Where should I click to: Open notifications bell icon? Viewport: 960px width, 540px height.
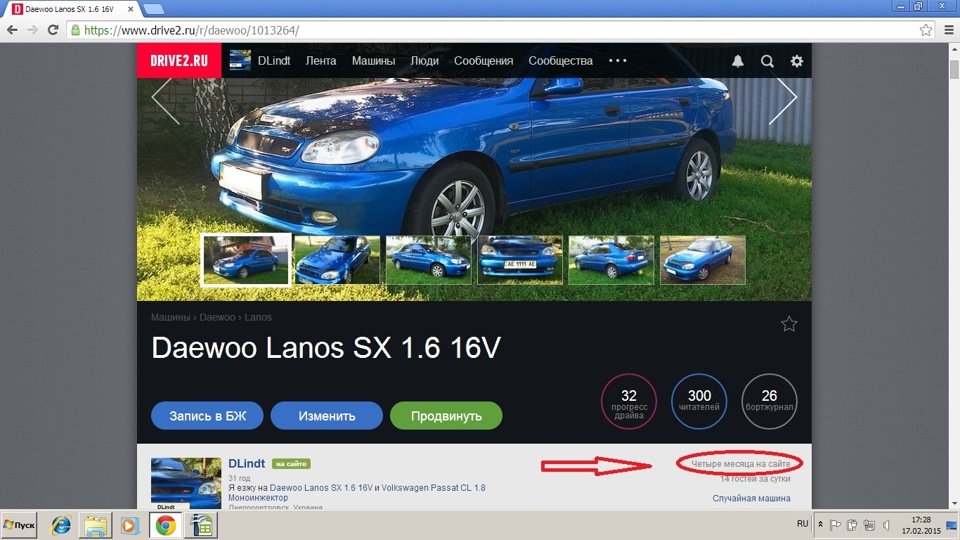click(738, 61)
